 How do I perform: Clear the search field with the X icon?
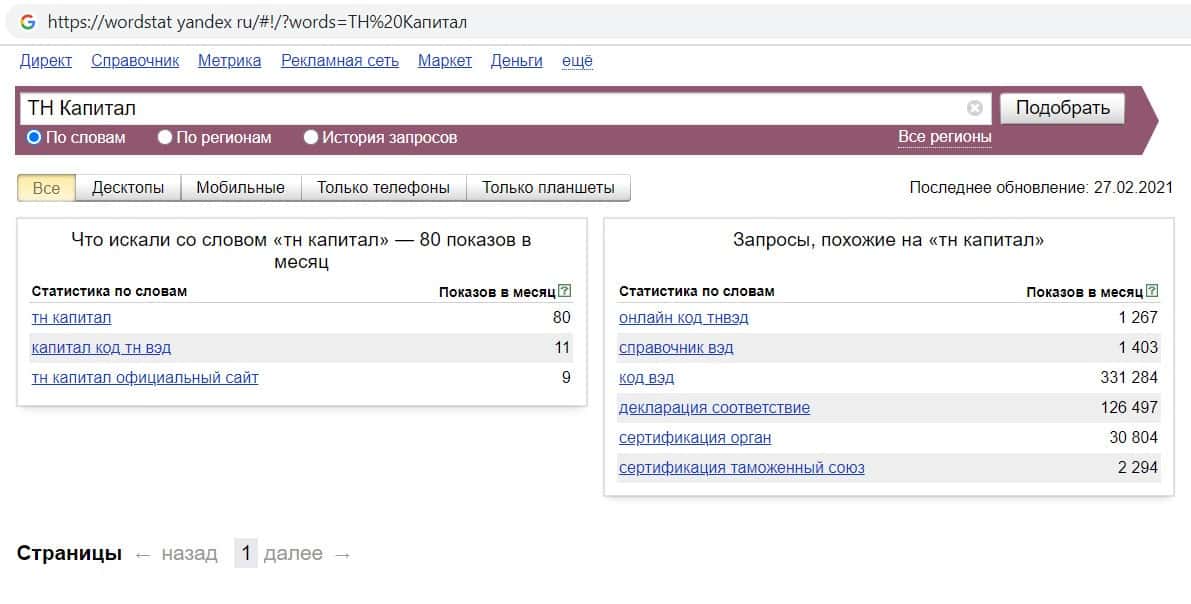click(x=974, y=108)
